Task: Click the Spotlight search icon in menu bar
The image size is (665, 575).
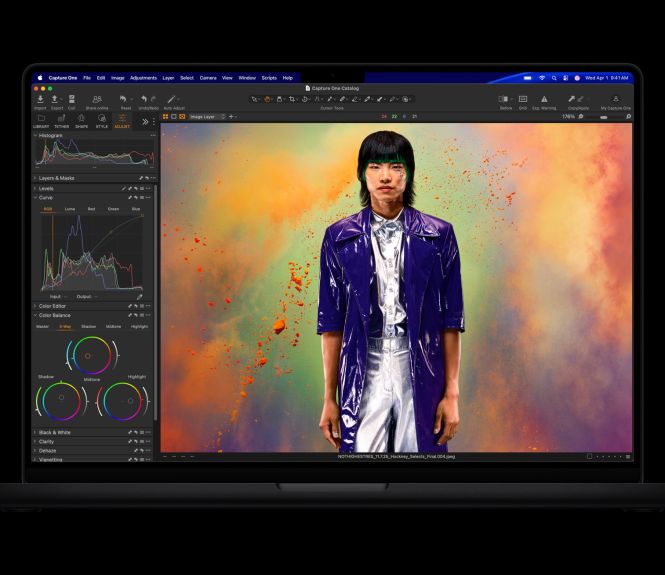Action: (554, 78)
